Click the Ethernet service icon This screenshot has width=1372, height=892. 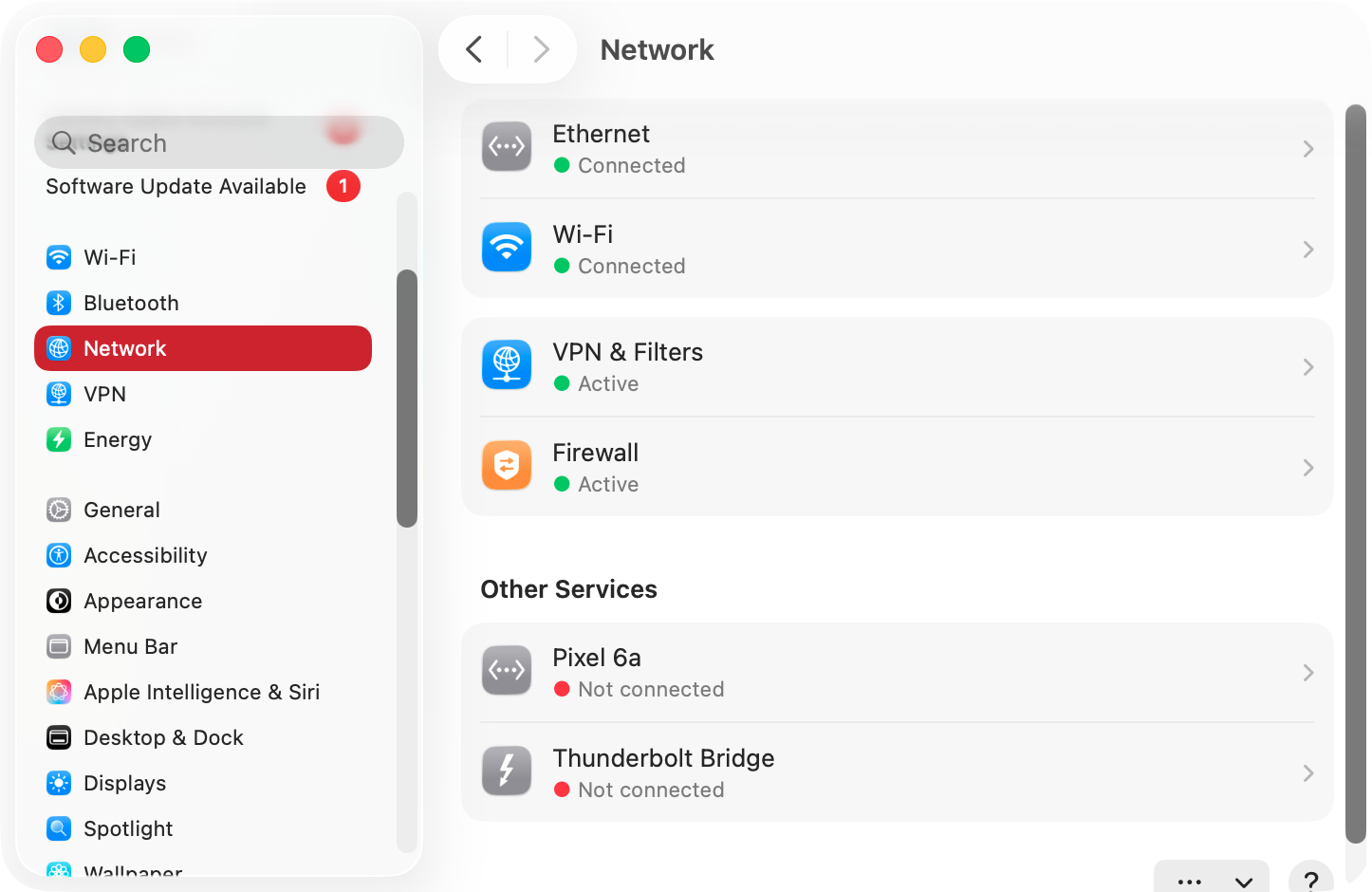click(506, 147)
